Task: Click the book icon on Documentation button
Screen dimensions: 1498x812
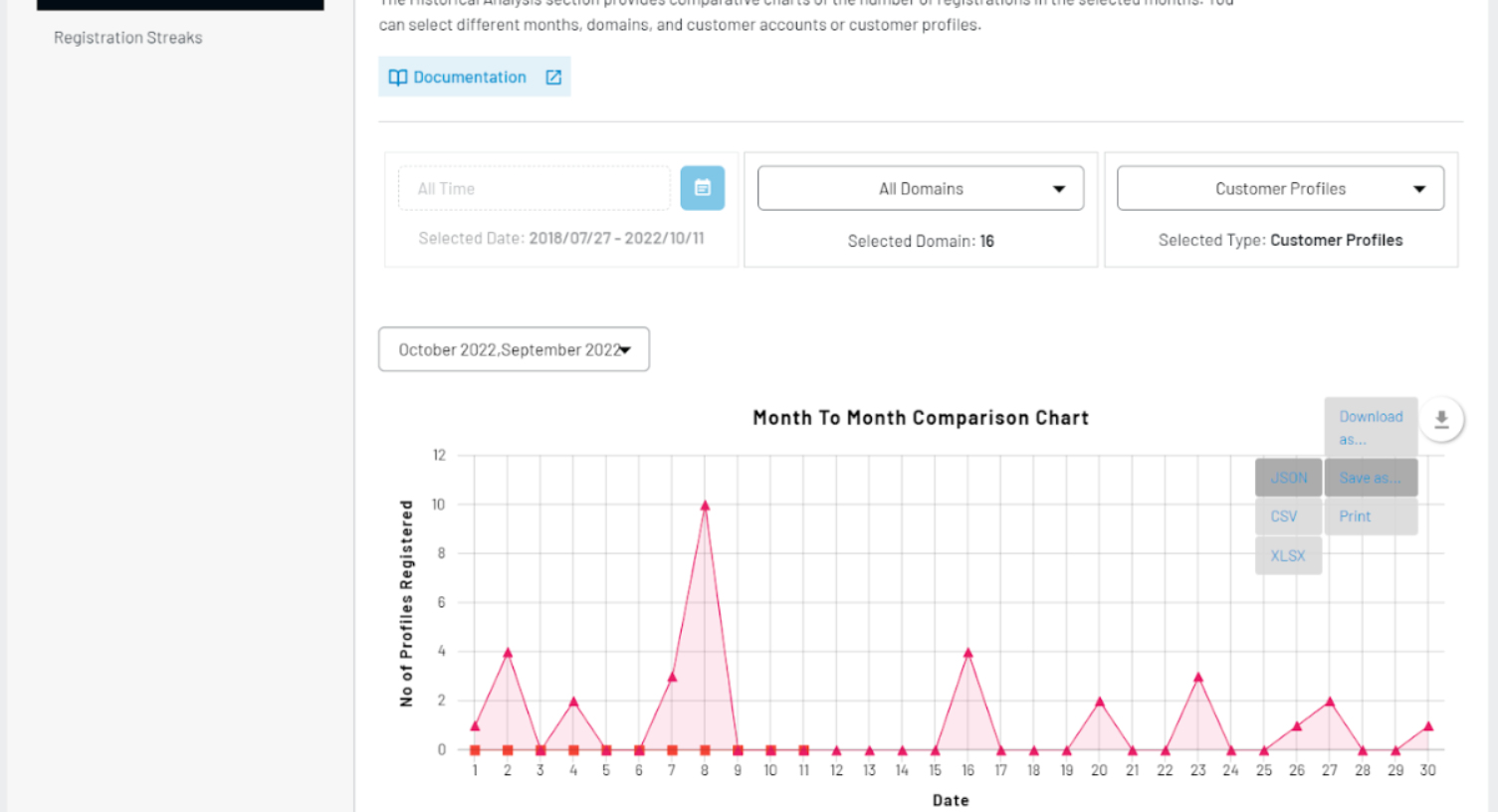Action: click(x=397, y=78)
